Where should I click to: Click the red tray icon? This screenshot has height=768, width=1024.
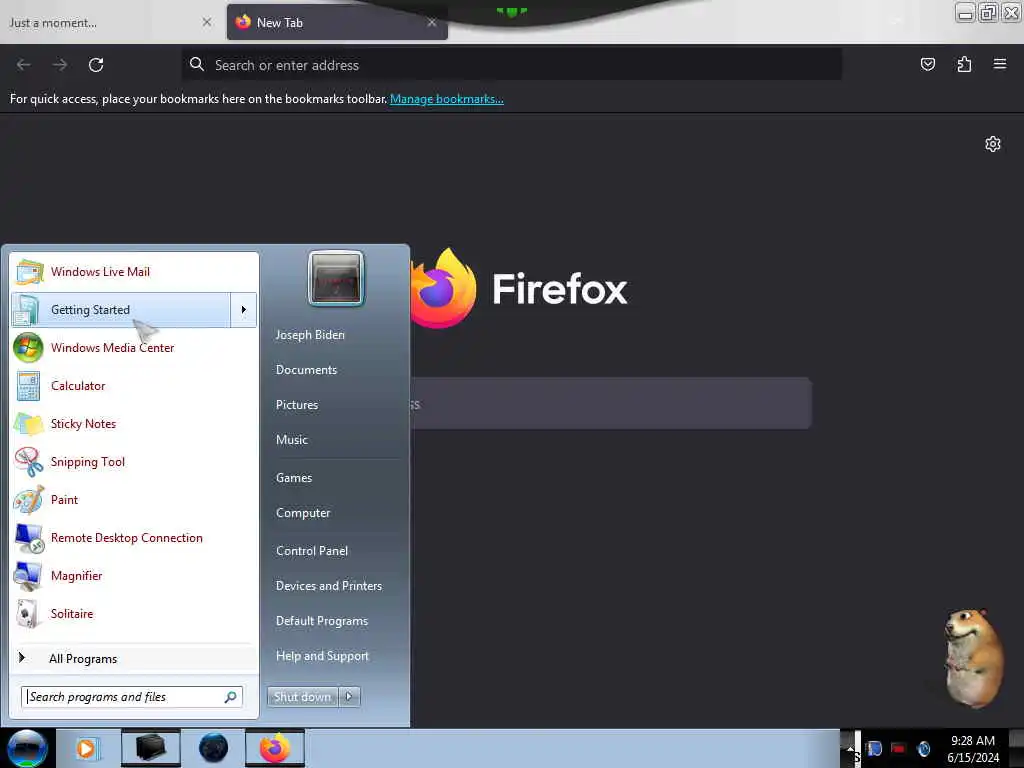point(899,748)
